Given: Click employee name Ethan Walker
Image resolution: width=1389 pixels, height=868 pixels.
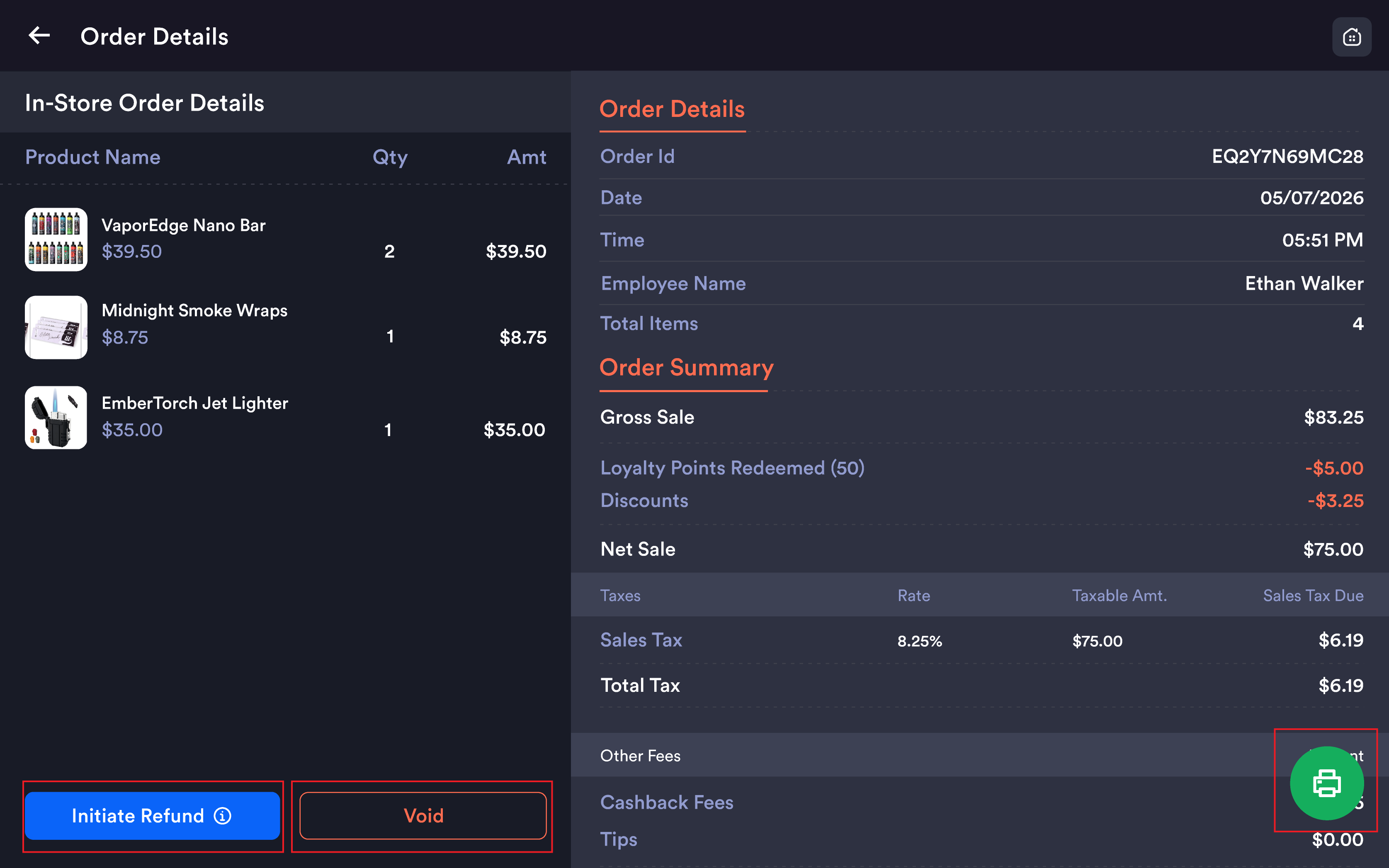Looking at the screenshot, I should click(x=1304, y=284).
